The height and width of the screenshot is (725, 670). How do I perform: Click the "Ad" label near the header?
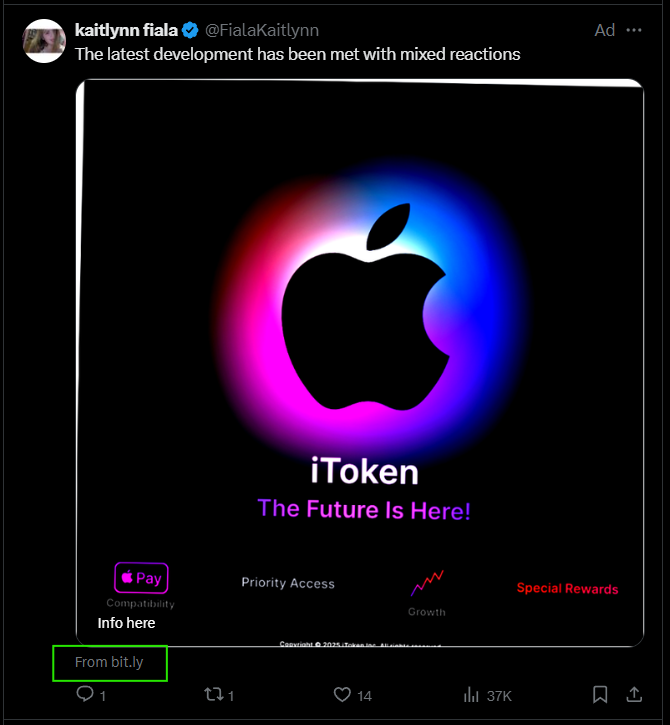coord(604,30)
